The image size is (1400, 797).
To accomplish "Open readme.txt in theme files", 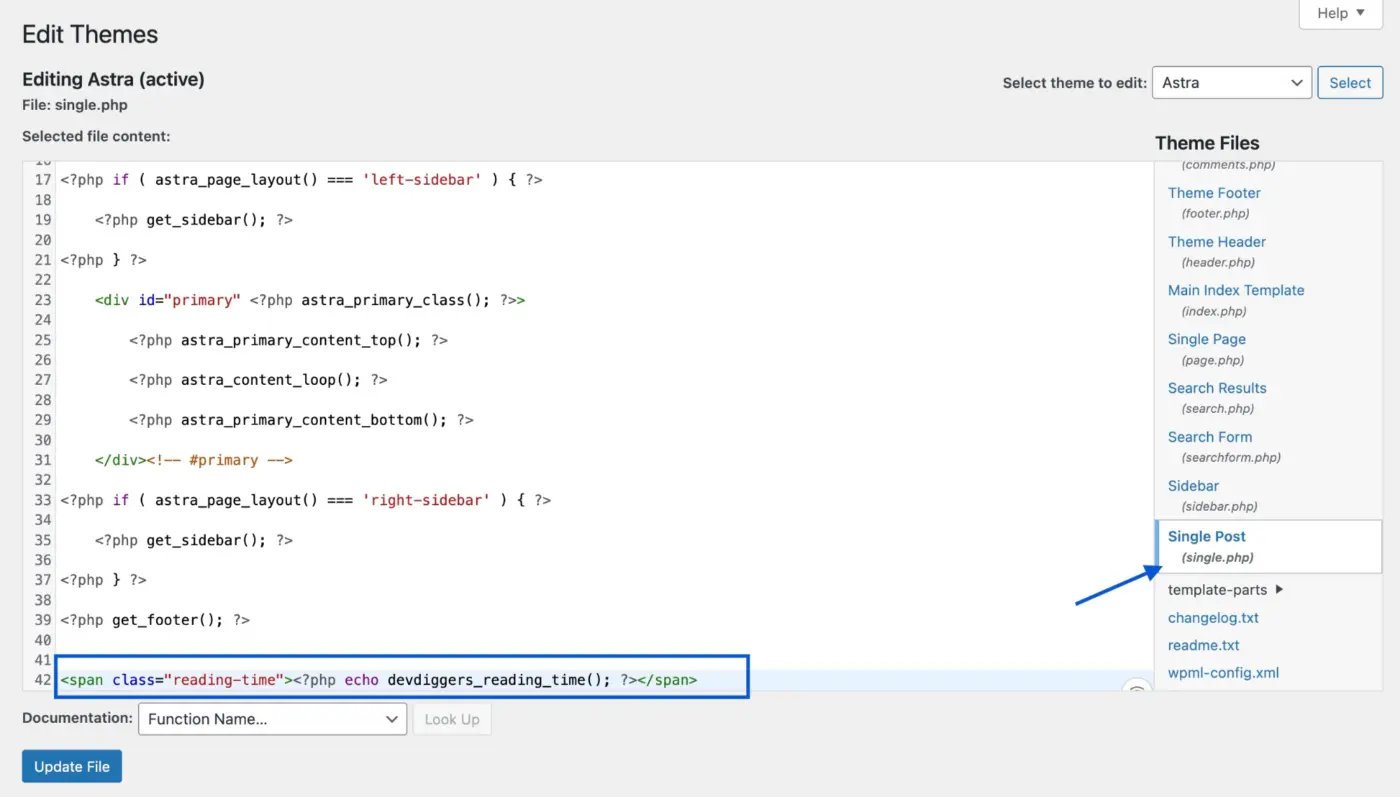I will 1203,645.
